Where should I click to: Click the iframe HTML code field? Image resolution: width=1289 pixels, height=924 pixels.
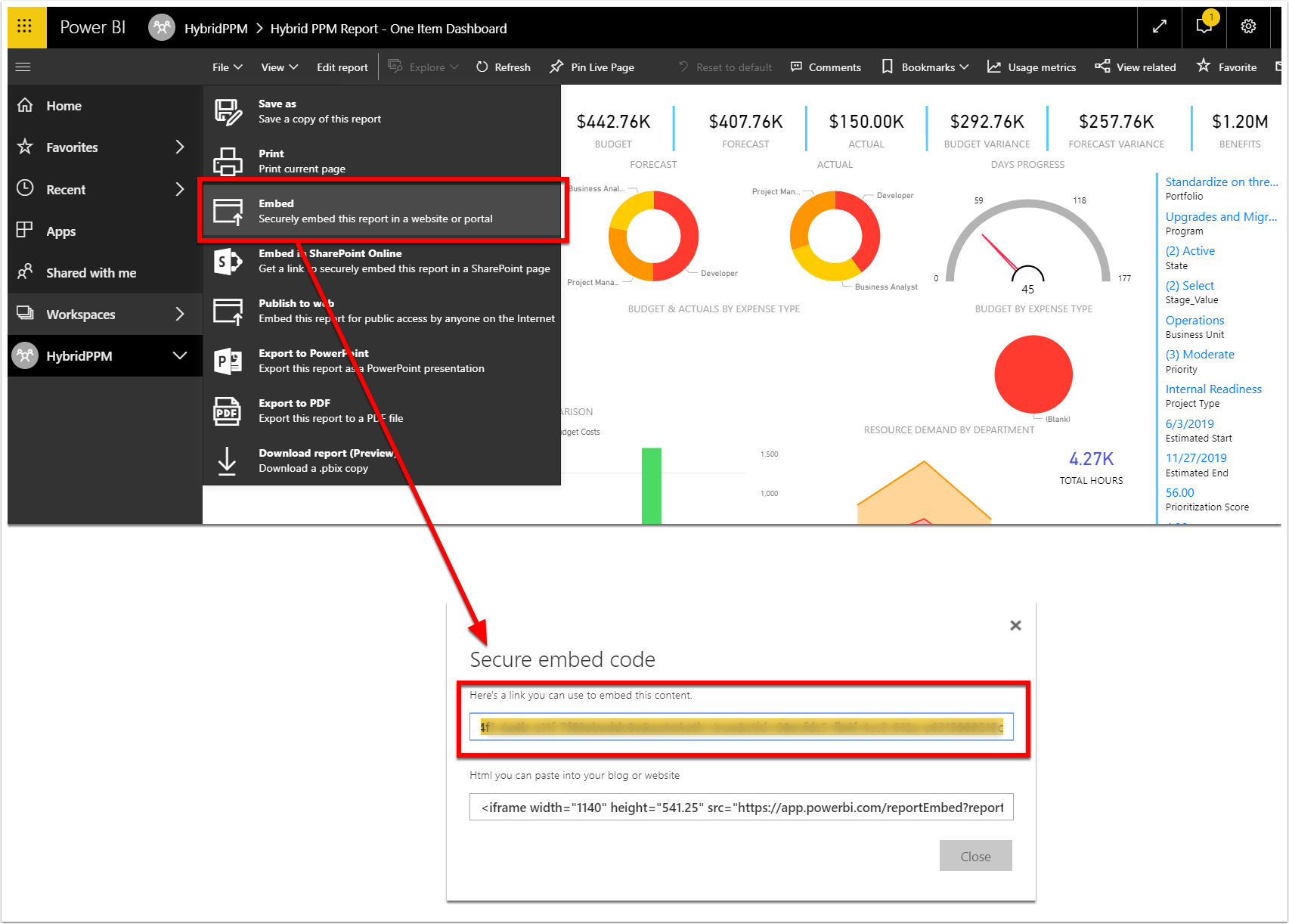pyautogui.click(x=741, y=807)
